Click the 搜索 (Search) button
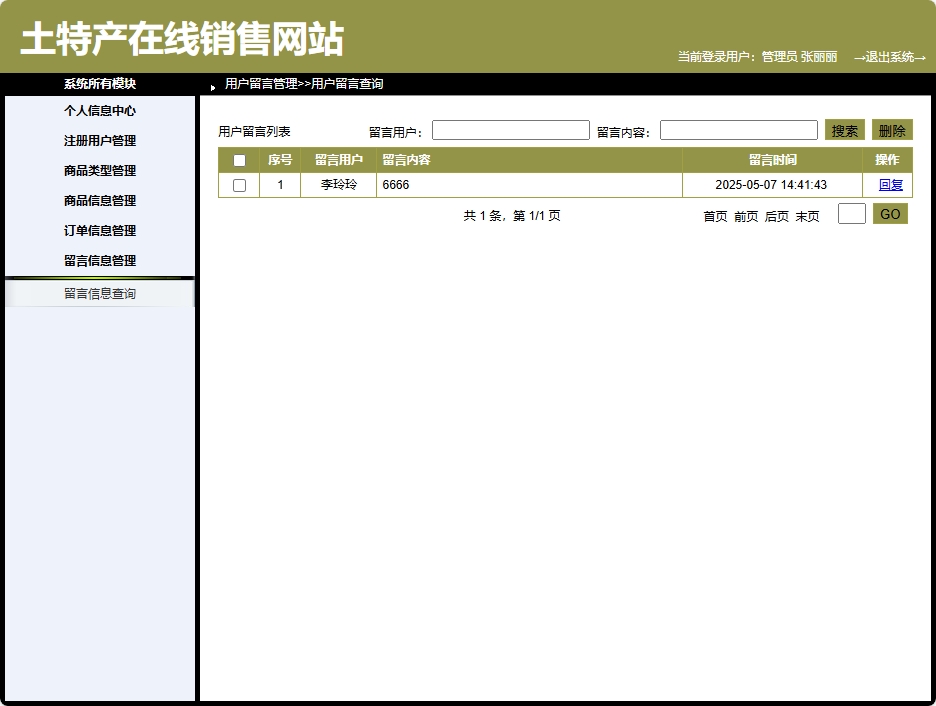The image size is (936, 706). pos(844,129)
